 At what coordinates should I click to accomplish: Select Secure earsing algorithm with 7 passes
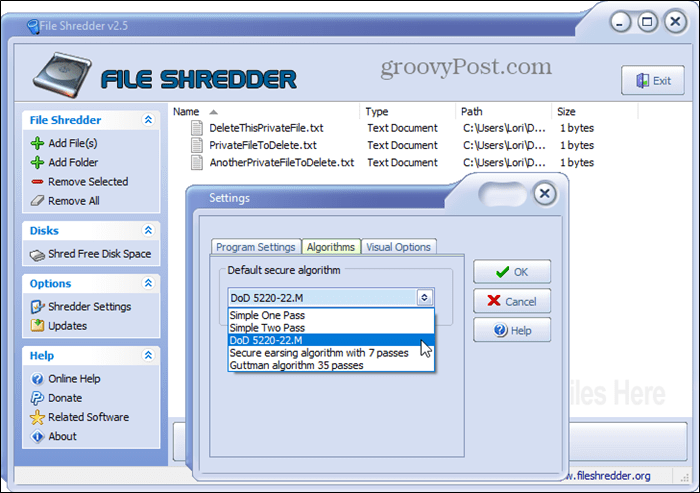coord(331,353)
